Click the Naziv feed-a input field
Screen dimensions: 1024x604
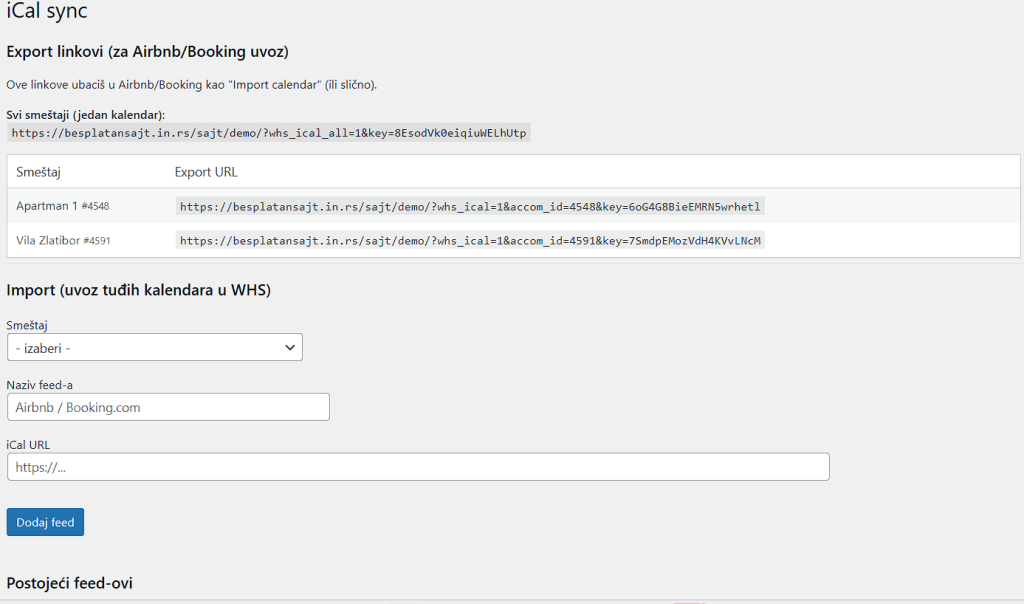pos(168,407)
